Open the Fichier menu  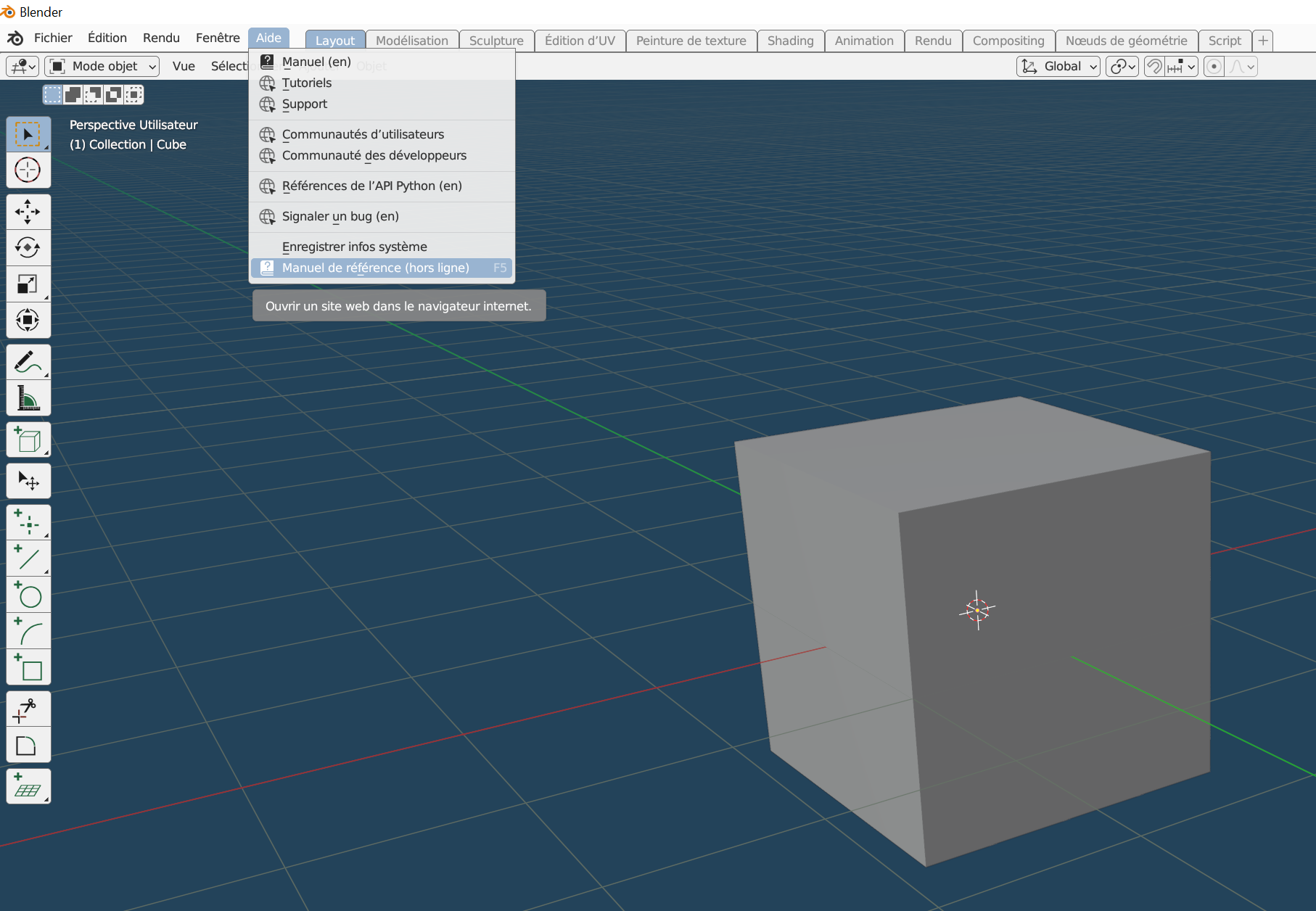pyautogui.click(x=53, y=38)
